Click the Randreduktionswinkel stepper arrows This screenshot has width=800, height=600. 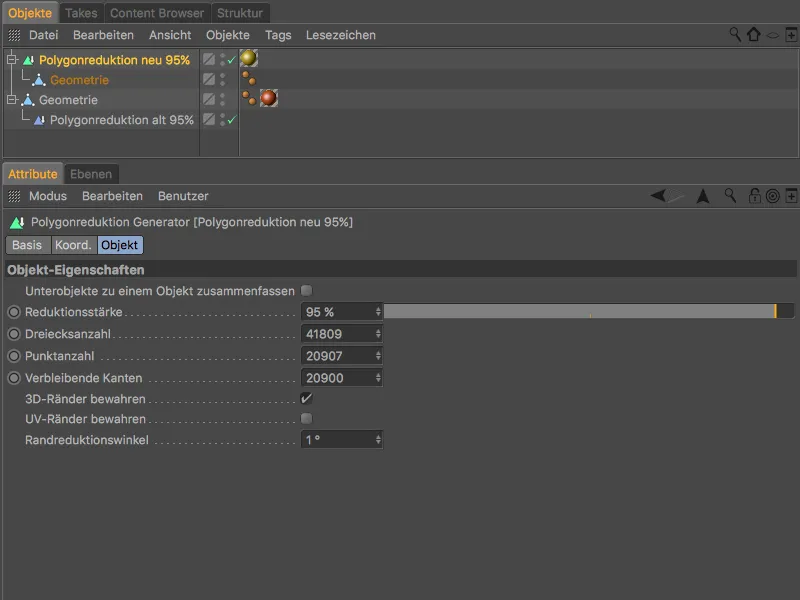(x=378, y=440)
